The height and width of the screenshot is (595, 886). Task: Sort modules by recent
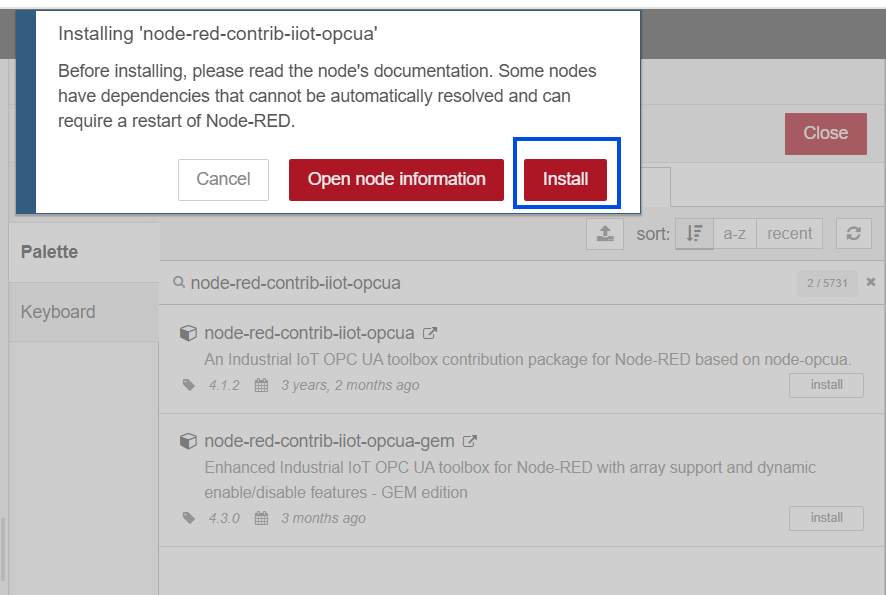[x=789, y=233]
